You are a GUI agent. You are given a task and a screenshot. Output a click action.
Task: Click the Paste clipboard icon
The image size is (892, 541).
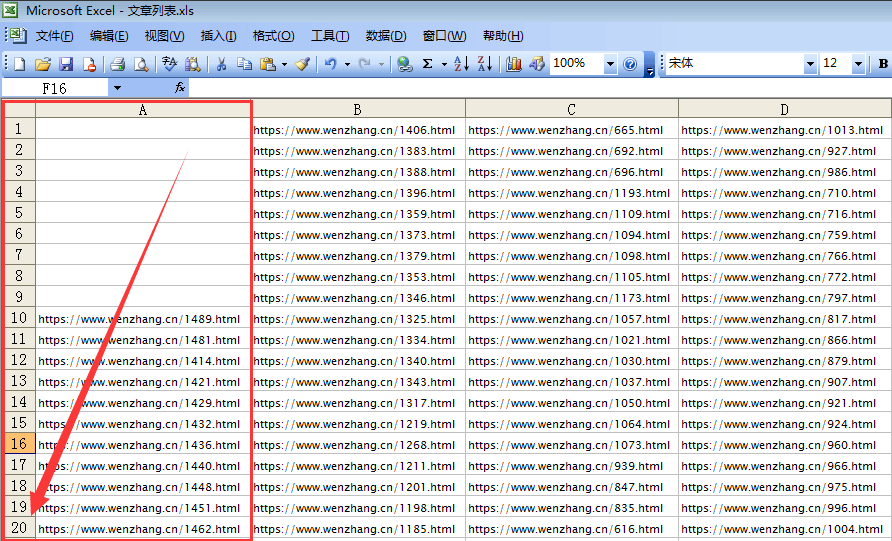268,64
